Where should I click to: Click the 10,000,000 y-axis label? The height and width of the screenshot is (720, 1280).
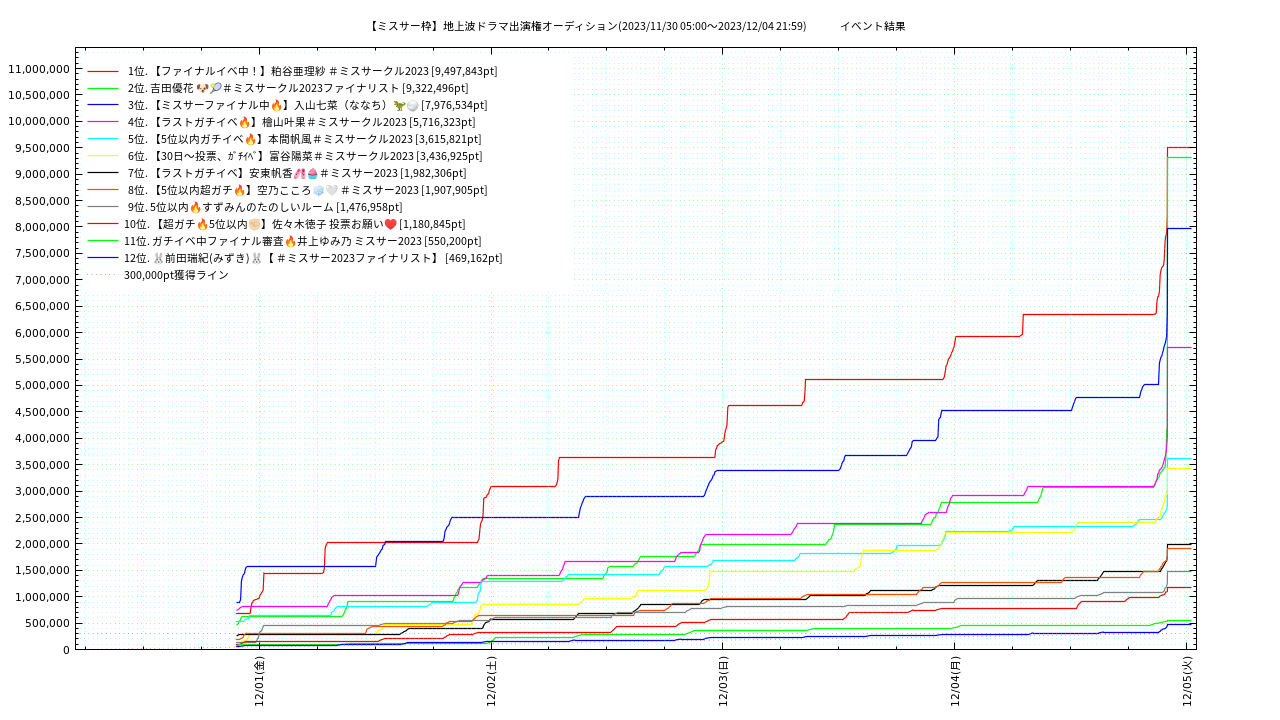pyautogui.click(x=38, y=121)
